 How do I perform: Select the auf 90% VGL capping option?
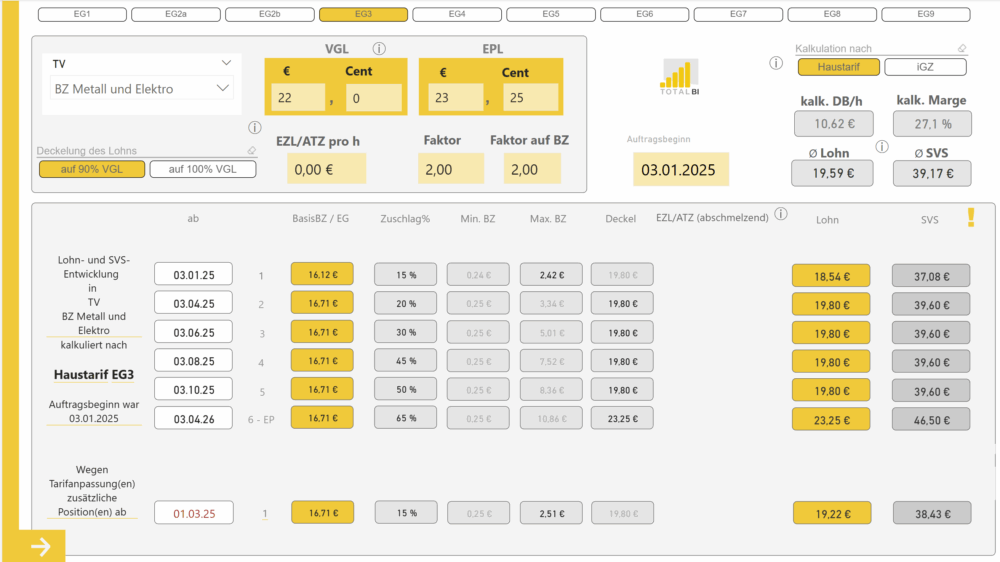(92, 169)
